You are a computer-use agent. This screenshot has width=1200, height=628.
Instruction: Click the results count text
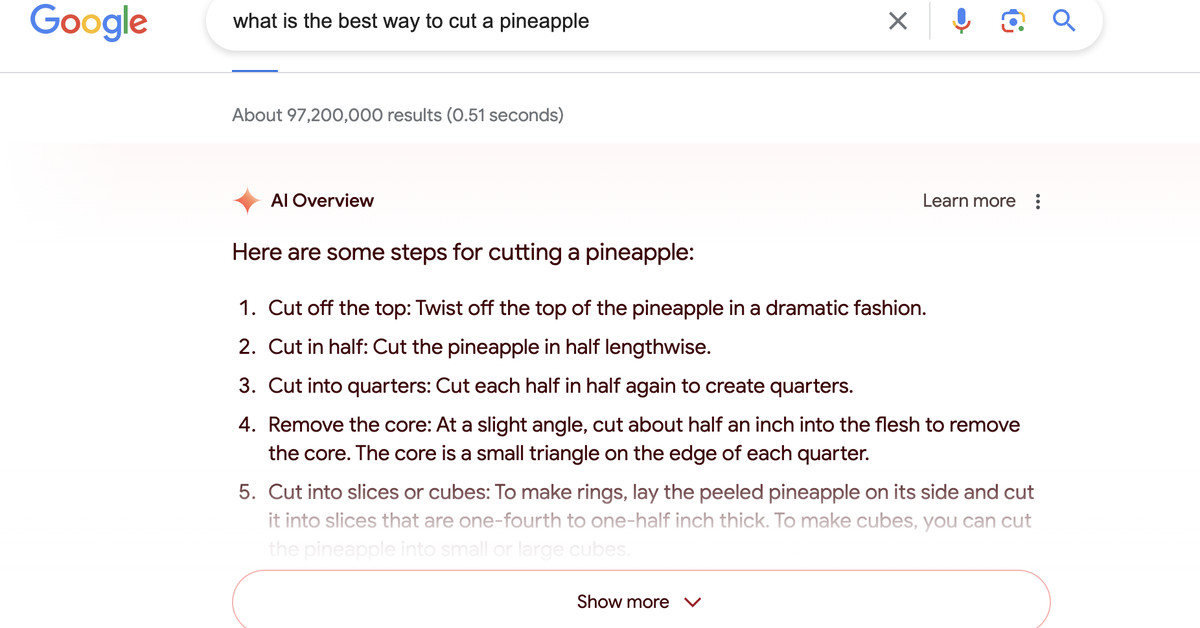[397, 115]
